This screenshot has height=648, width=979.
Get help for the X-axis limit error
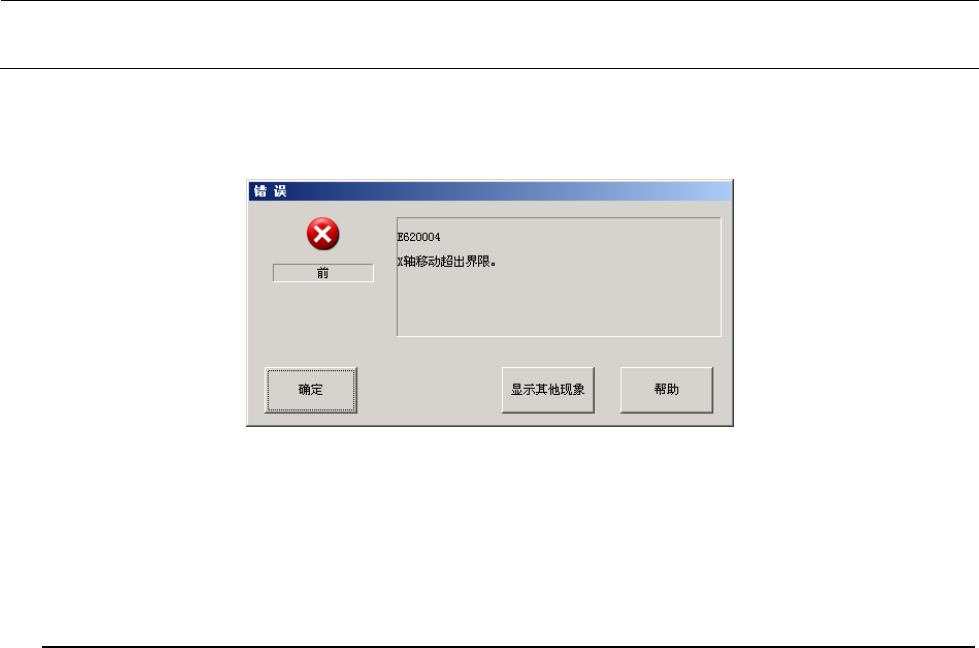(x=666, y=390)
